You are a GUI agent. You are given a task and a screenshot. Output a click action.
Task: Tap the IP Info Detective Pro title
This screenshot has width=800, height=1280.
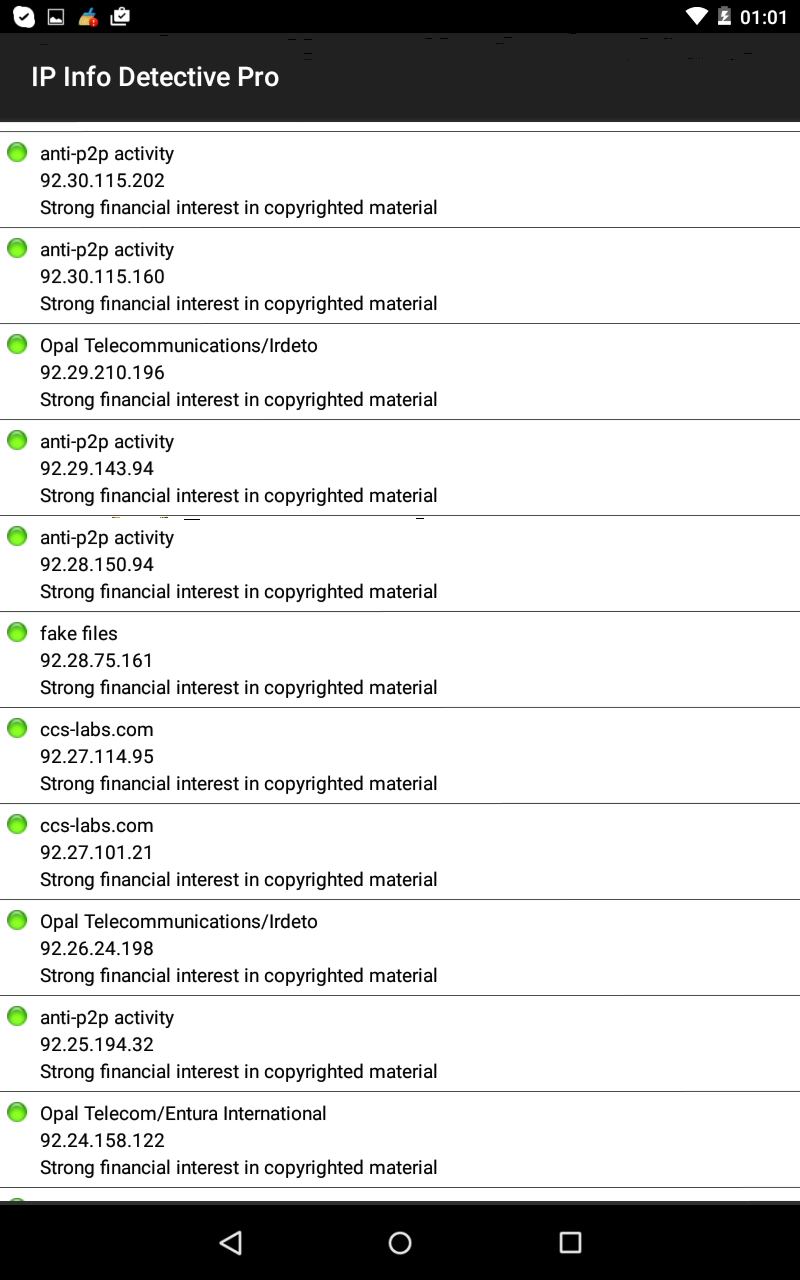pyautogui.click(x=155, y=77)
